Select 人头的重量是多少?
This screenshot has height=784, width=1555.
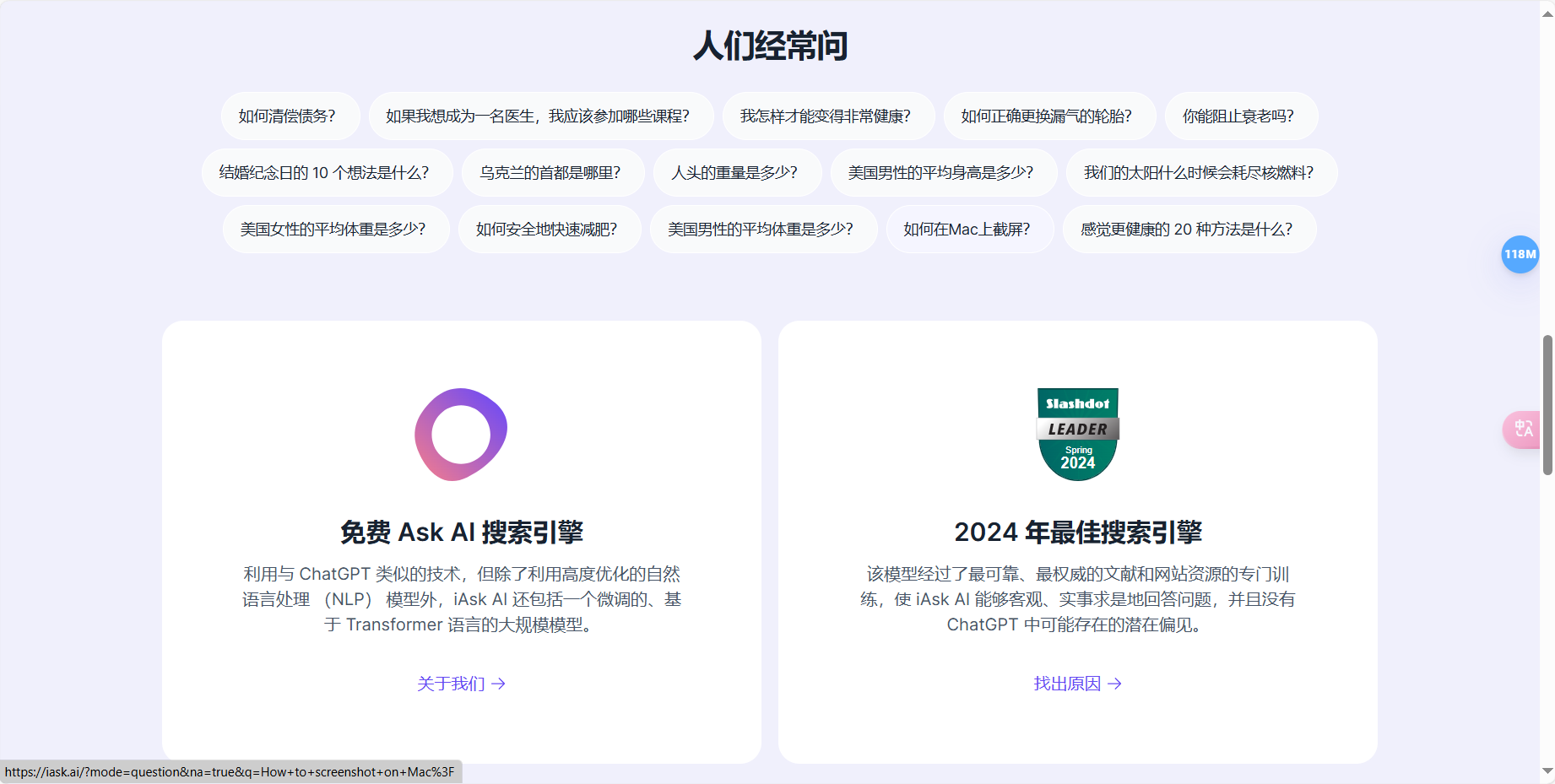736,172
